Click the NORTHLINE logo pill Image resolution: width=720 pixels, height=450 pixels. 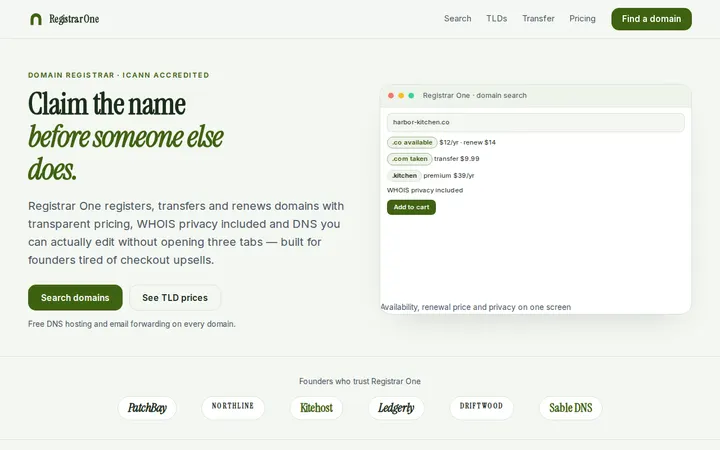click(233, 408)
